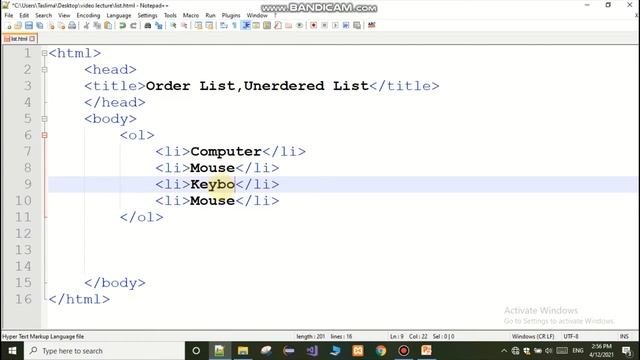Toggle the highlighted Indent Guide button
640x360 pixels.
(246, 25)
